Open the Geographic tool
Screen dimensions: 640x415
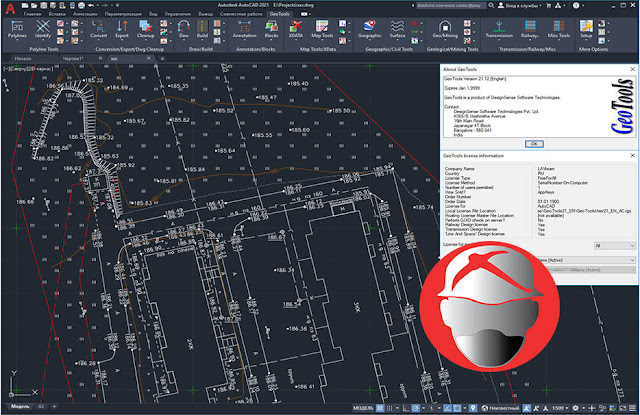[369, 30]
